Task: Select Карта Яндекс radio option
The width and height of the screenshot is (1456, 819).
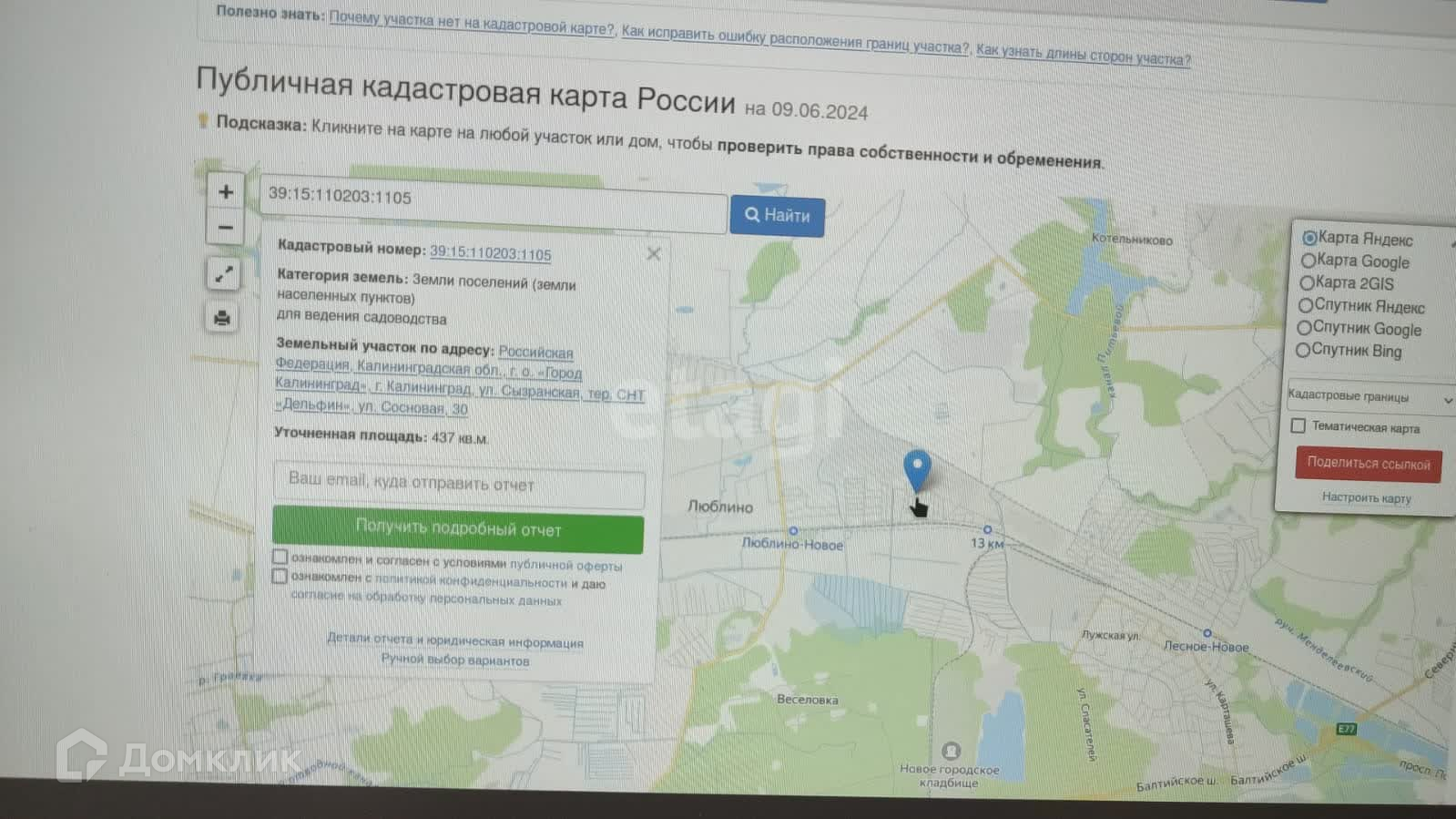Action: coord(1310,238)
